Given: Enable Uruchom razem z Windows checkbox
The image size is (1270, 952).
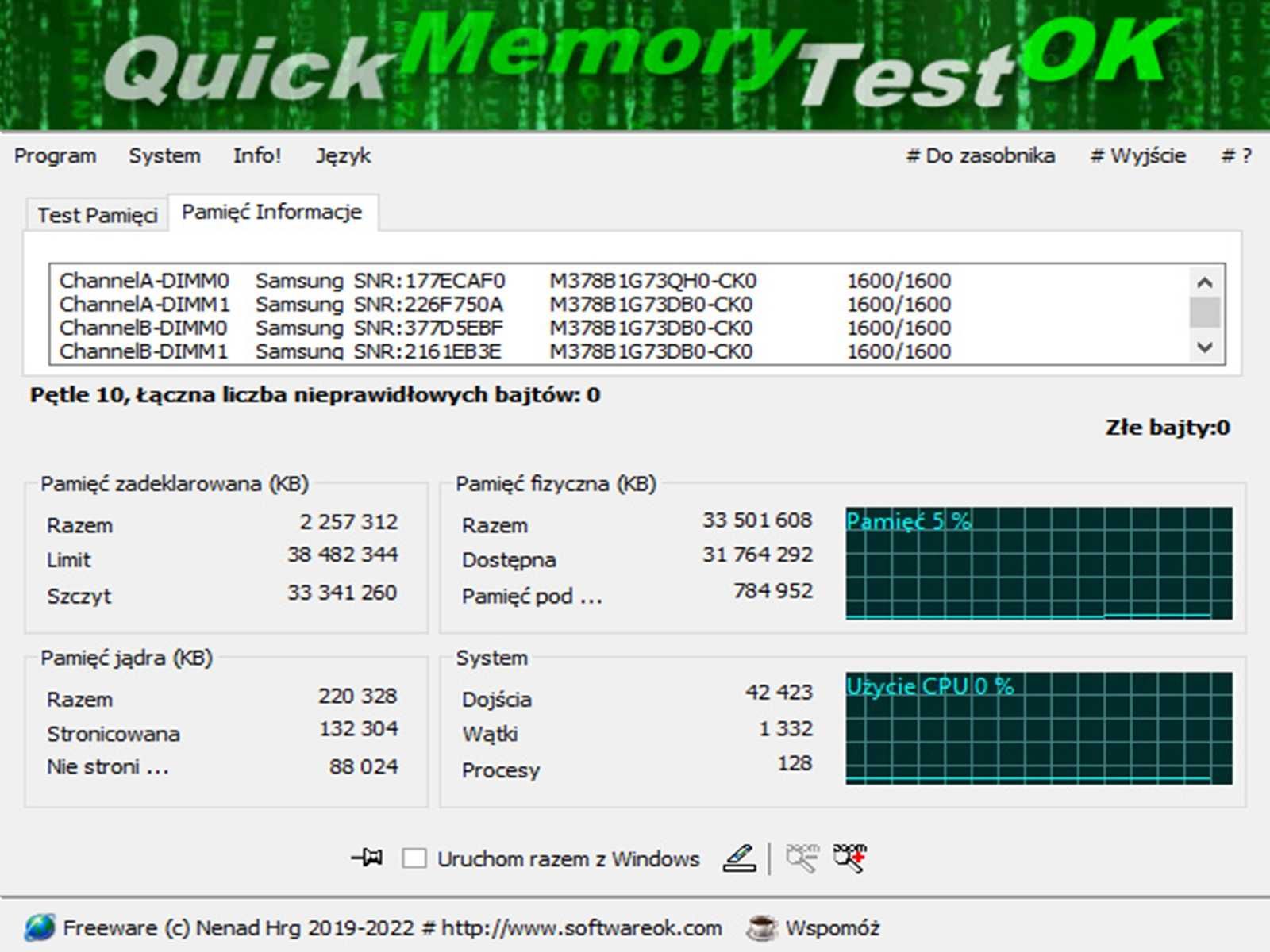Looking at the screenshot, I should pos(414,858).
